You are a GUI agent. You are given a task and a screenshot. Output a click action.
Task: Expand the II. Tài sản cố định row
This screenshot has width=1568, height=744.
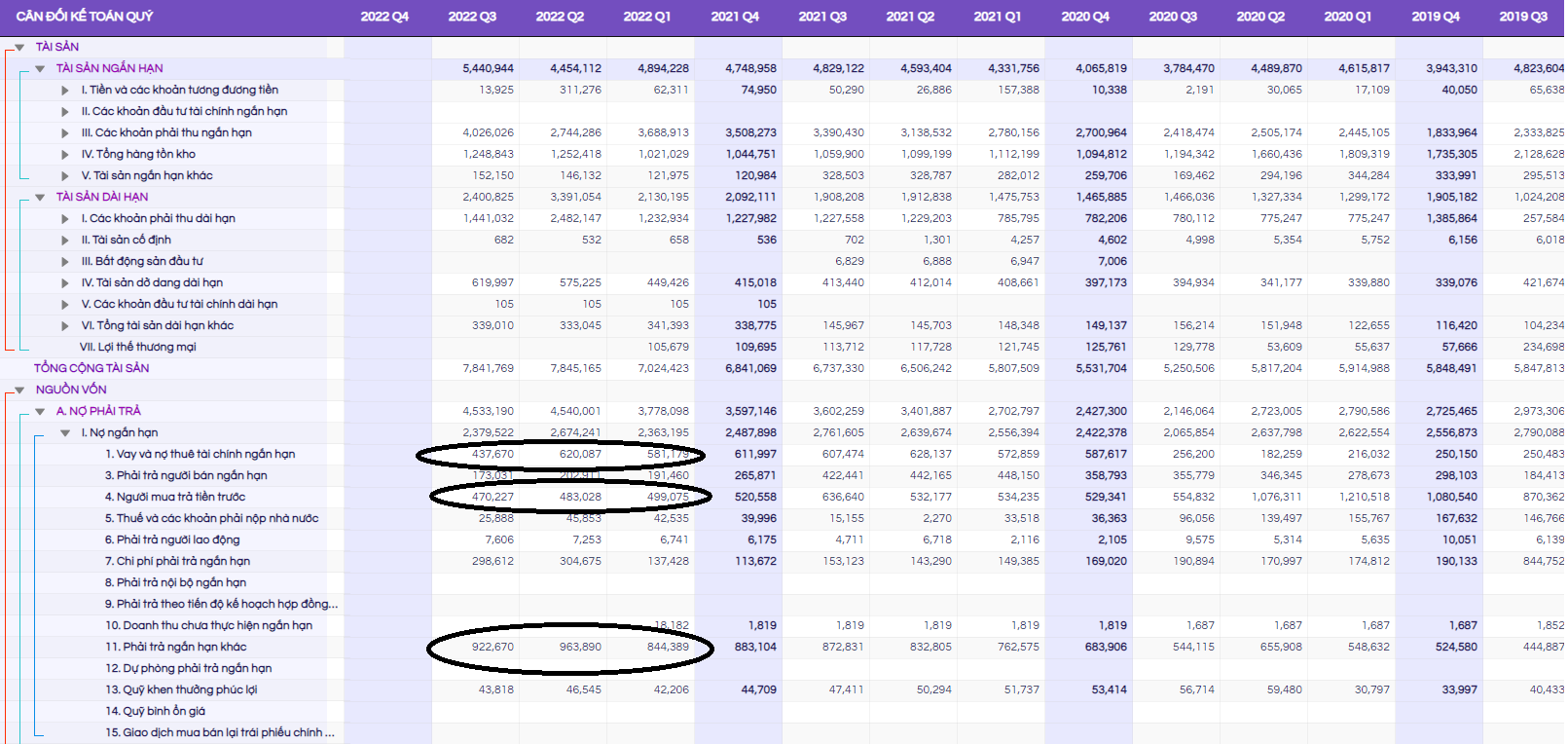[x=65, y=241]
